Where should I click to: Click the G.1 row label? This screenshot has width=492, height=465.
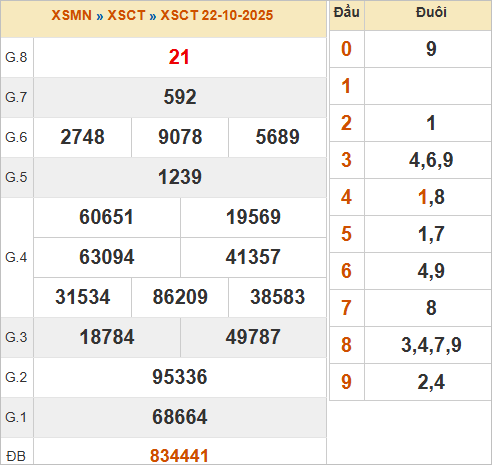[x=16, y=417]
